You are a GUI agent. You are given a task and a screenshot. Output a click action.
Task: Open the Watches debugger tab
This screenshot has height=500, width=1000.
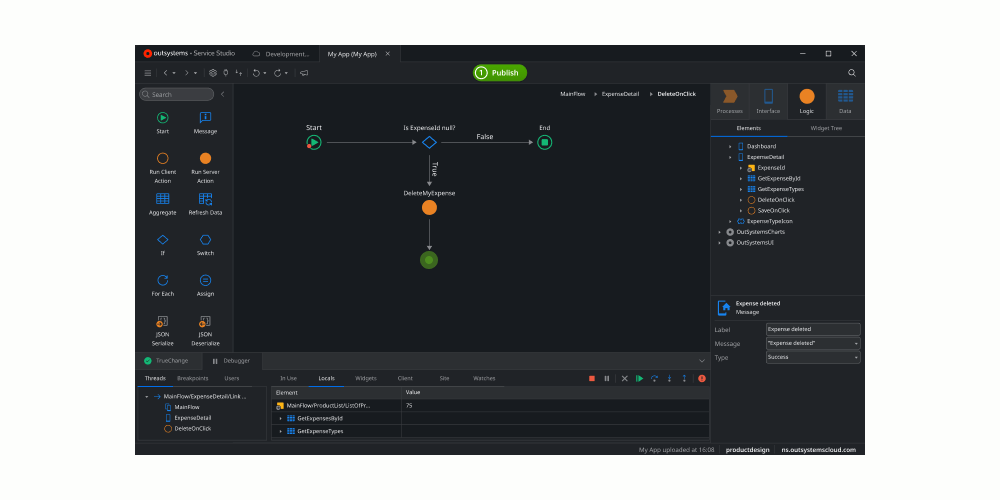pyautogui.click(x=484, y=378)
